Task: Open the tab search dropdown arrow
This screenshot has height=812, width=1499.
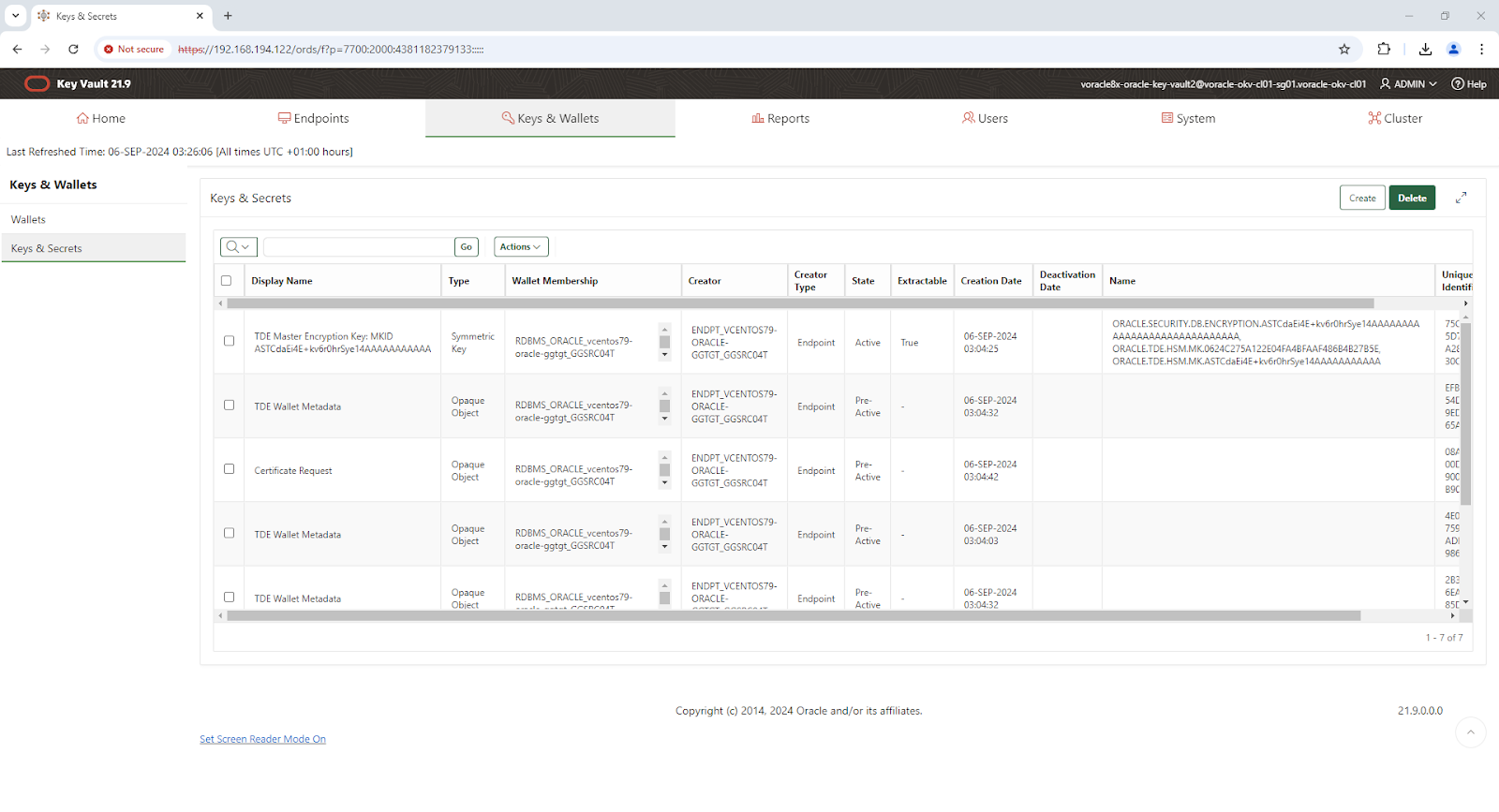Action: (15, 15)
